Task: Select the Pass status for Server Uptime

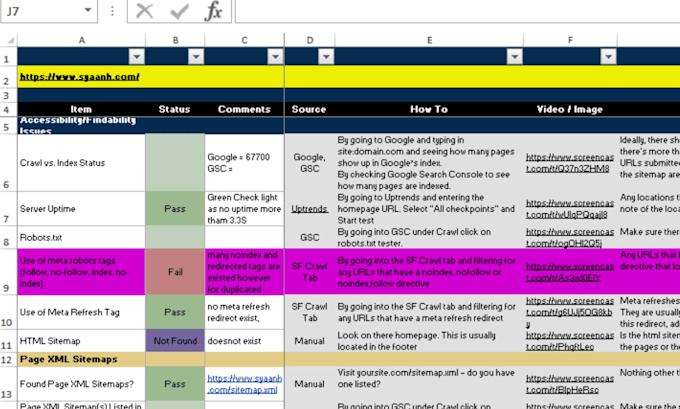Action: [175, 209]
